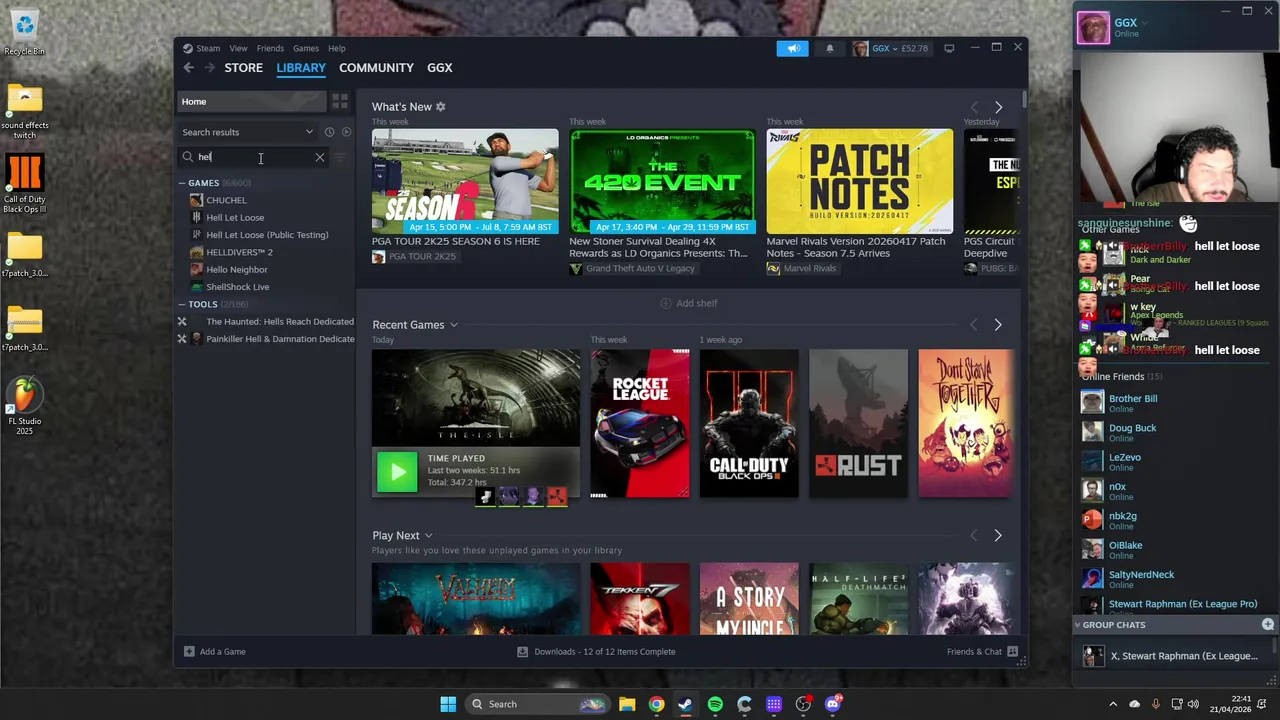Image resolution: width=1280 pixels, height=720 pixels.
Task: Open the Friends menu
Action: (x=270, y=48)
